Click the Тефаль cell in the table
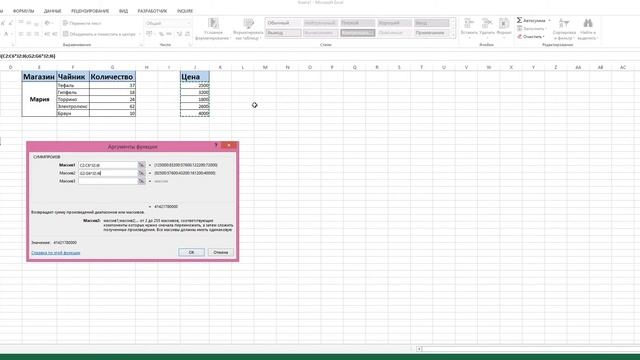The height and width of the screenshot is (360, 640). point(73,85)
